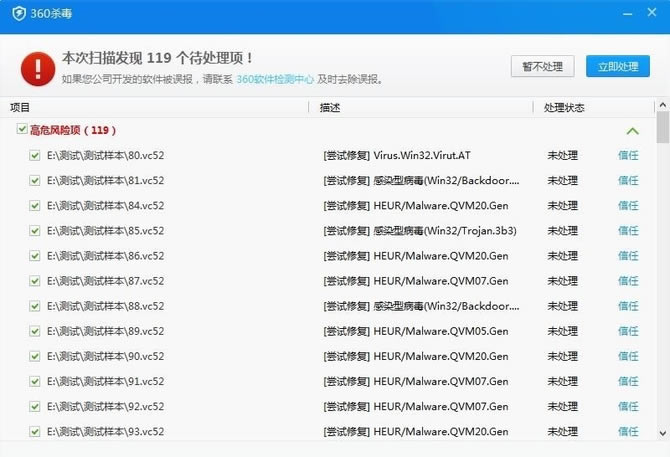The height and width of the screenshot is (457, 670).
Task: Uncheck the 81.vc52 file checkbox
Action: [35, 181]
